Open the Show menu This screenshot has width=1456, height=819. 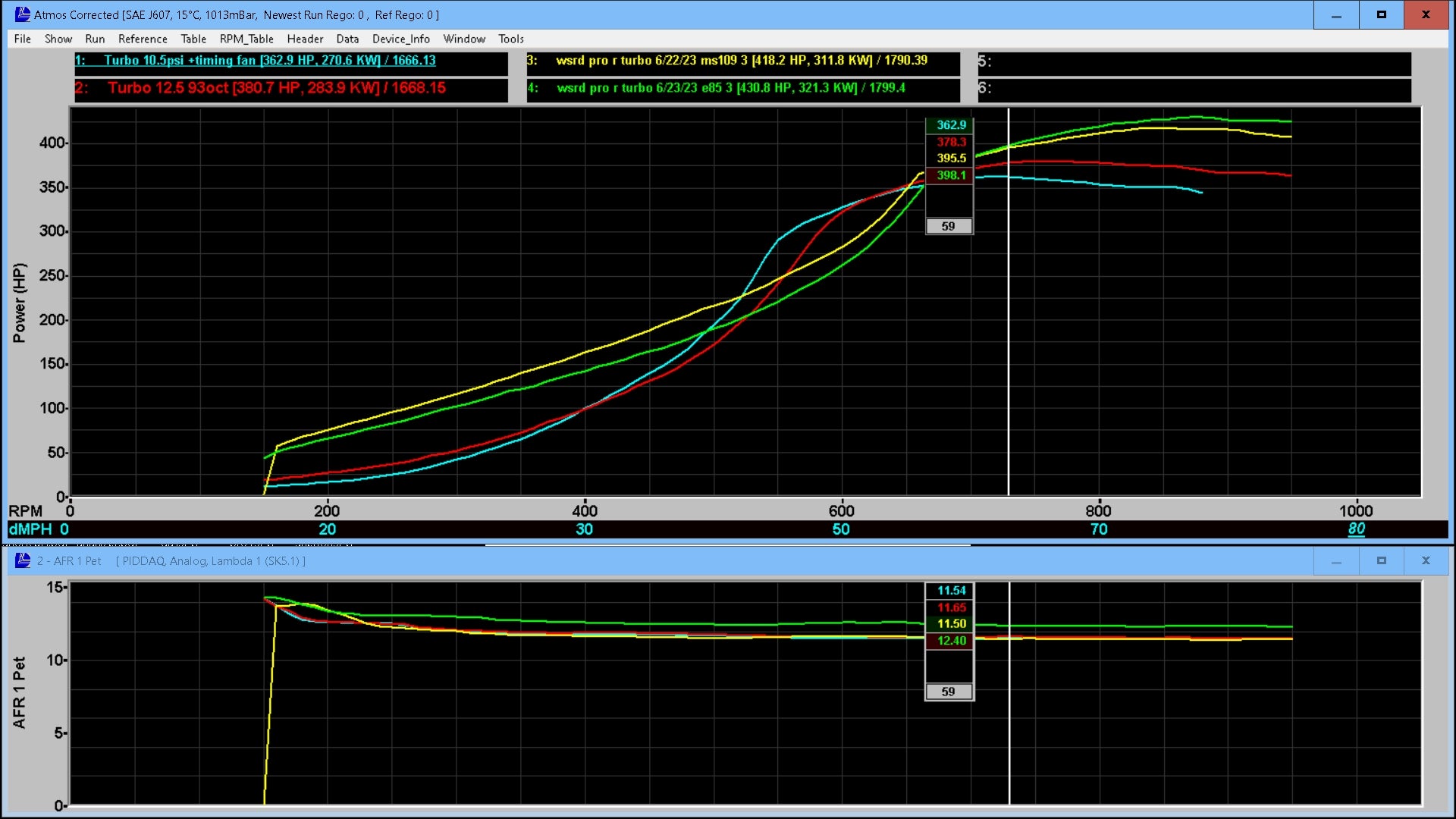tap(58, 39)
